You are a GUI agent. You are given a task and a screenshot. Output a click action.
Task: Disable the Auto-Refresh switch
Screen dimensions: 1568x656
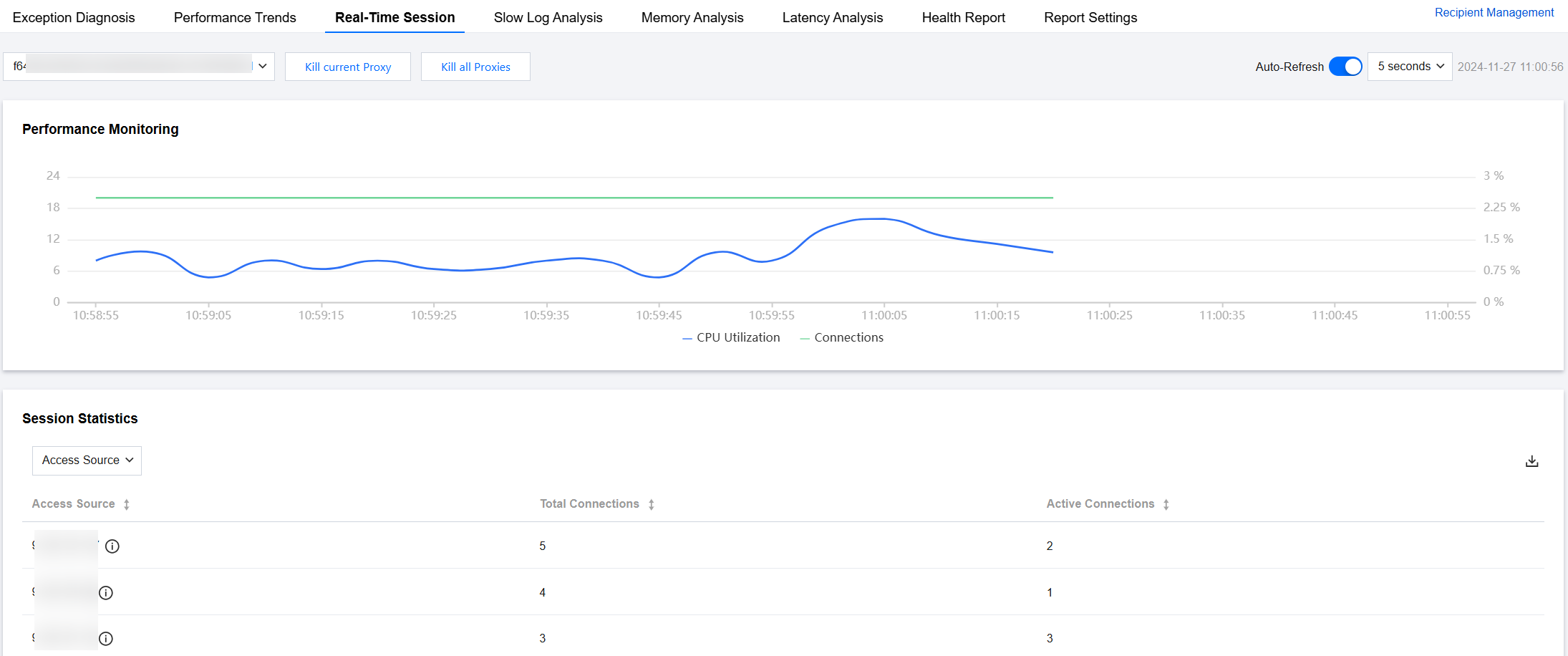1345,67
